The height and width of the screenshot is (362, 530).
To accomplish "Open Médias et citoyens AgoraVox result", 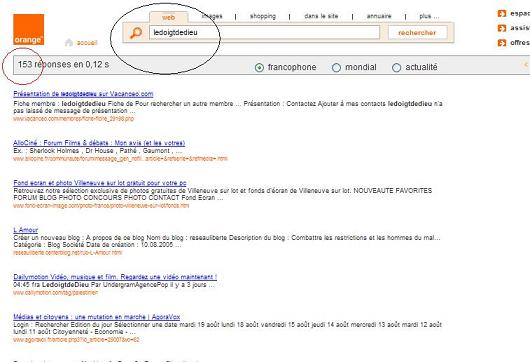I will click(97, 317).
